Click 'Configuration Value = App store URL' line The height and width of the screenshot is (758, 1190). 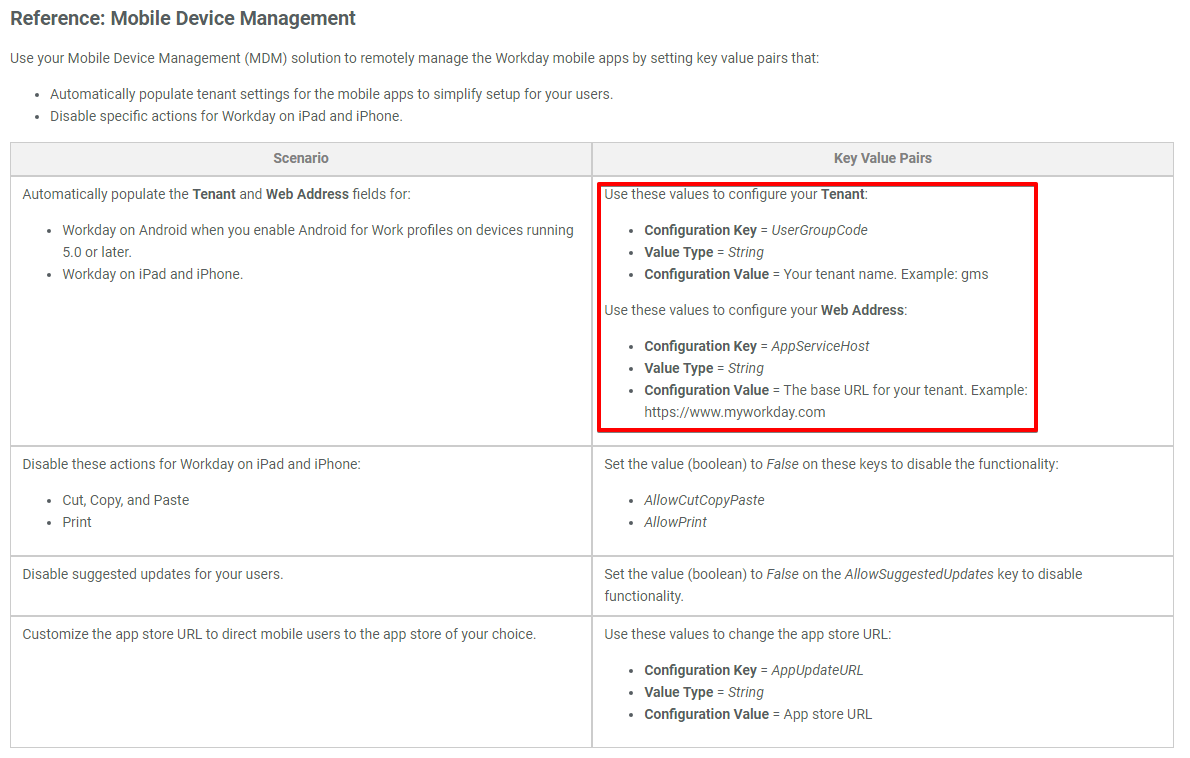(x=758, y=715)
